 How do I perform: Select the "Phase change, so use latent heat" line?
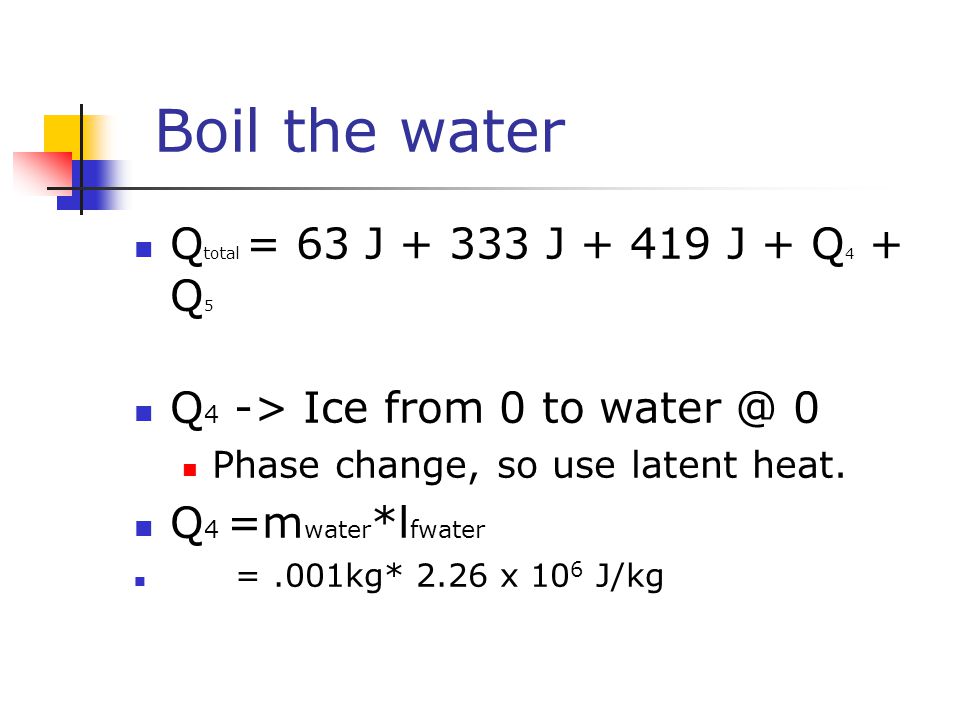529,466
